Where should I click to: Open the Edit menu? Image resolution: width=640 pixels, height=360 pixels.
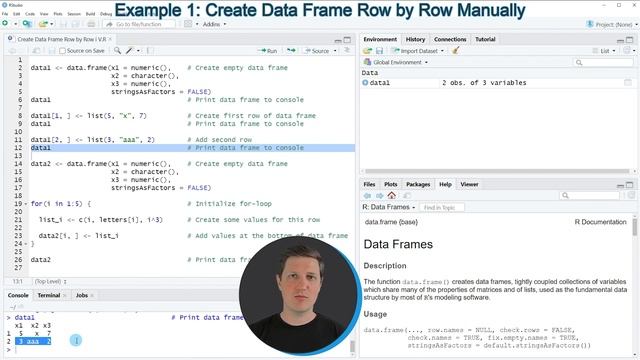point(16,13)
